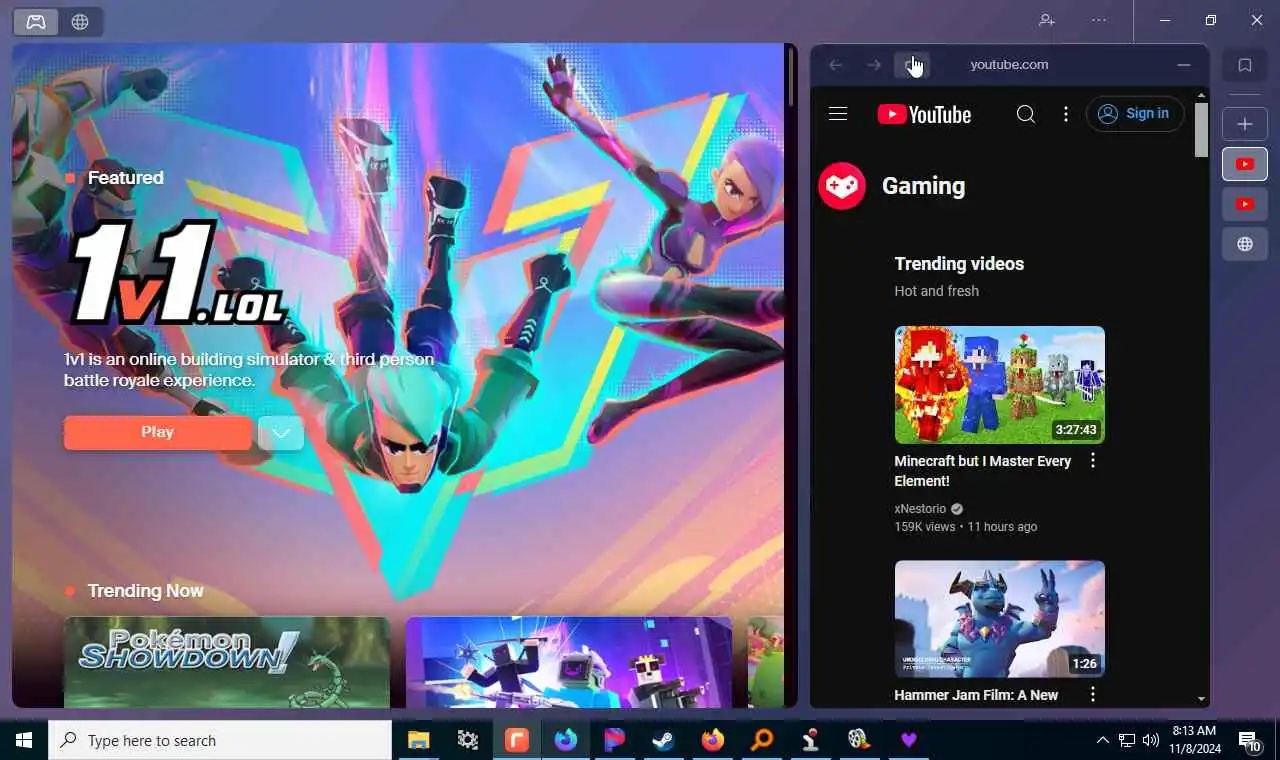The image size is (1280, 760).
Task: Click the YouTube Sign in button
Action: click(x=1135, y=114)
